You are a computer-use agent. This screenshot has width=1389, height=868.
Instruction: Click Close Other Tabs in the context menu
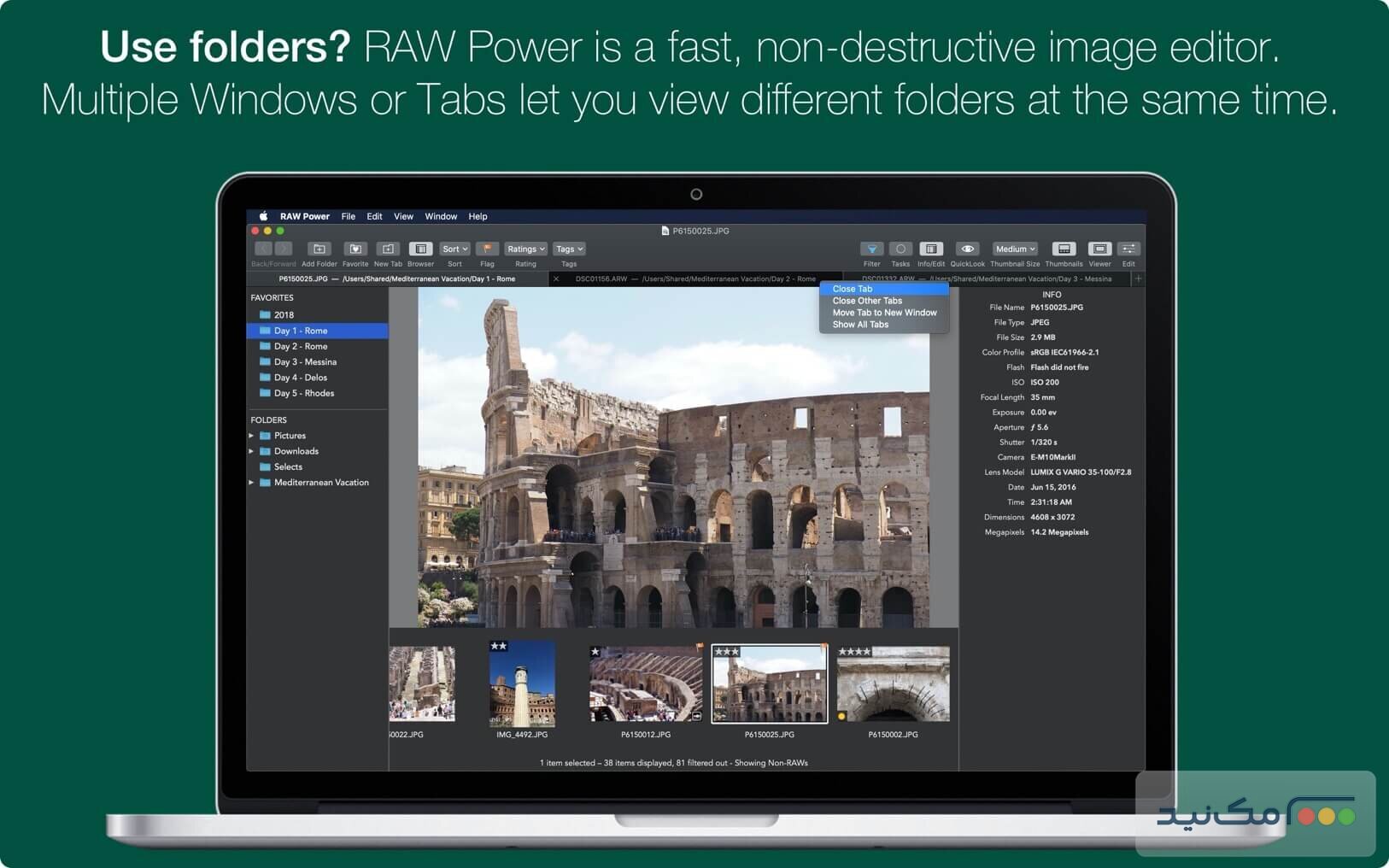coord(867,301)
